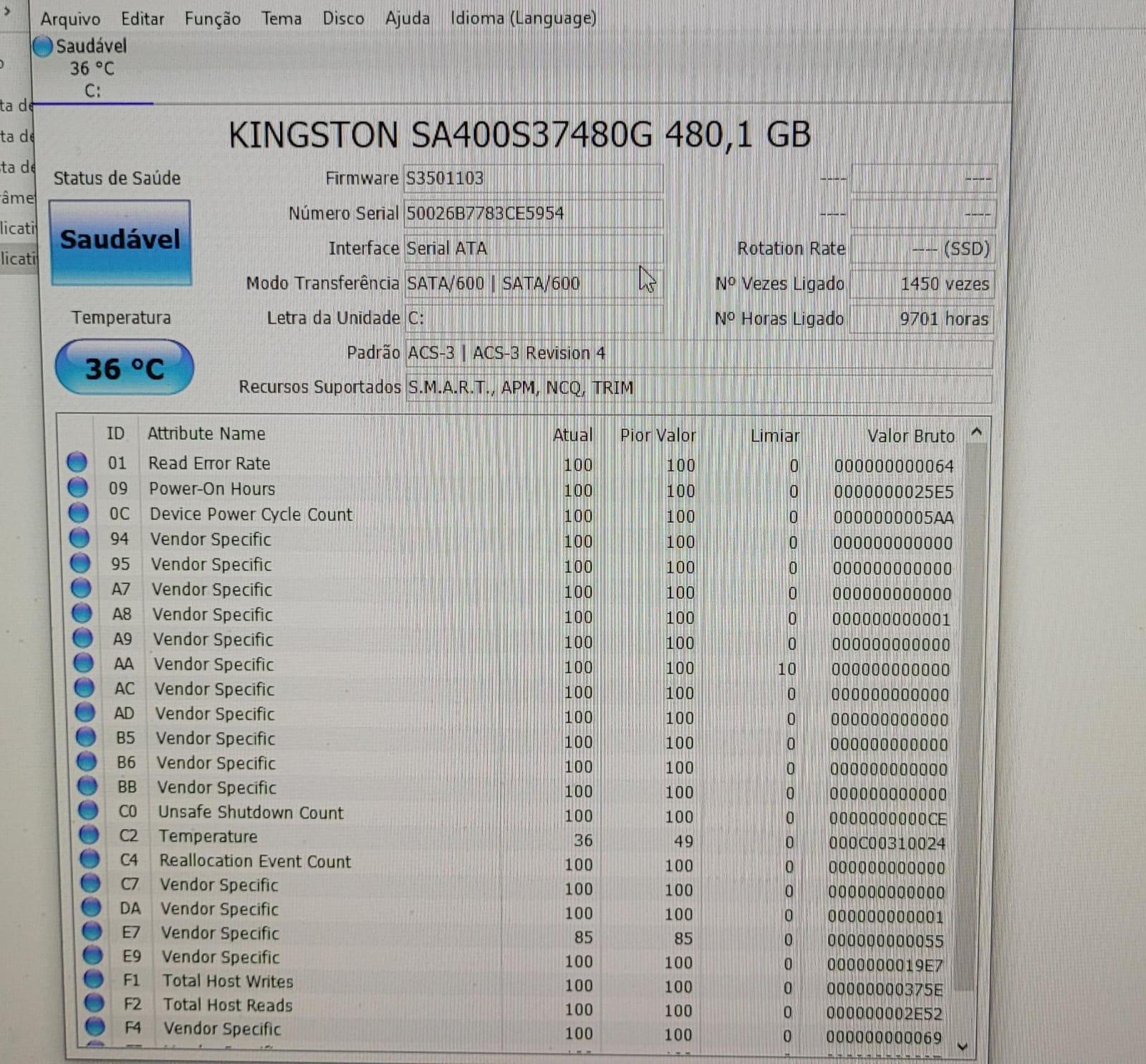Select the Total Host Writes attribute name
The image size is (1146, 1064).
[228, 981]
